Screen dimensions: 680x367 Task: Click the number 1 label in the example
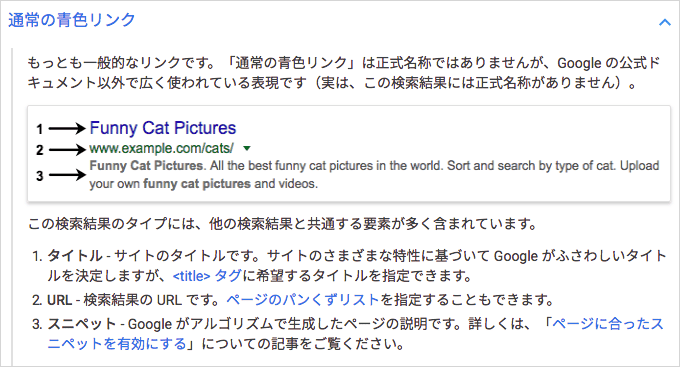pyautogui.click(x=39, y=129)
